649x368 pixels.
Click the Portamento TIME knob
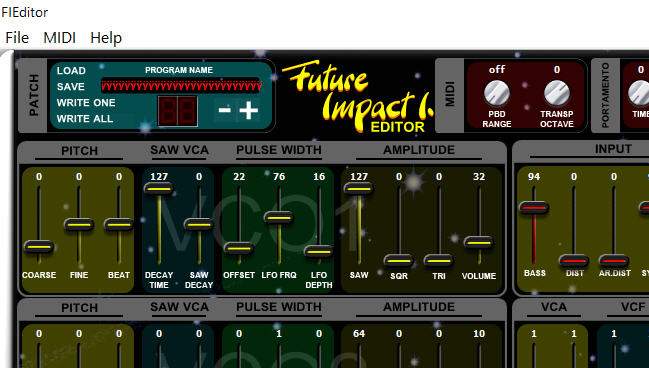640,93
